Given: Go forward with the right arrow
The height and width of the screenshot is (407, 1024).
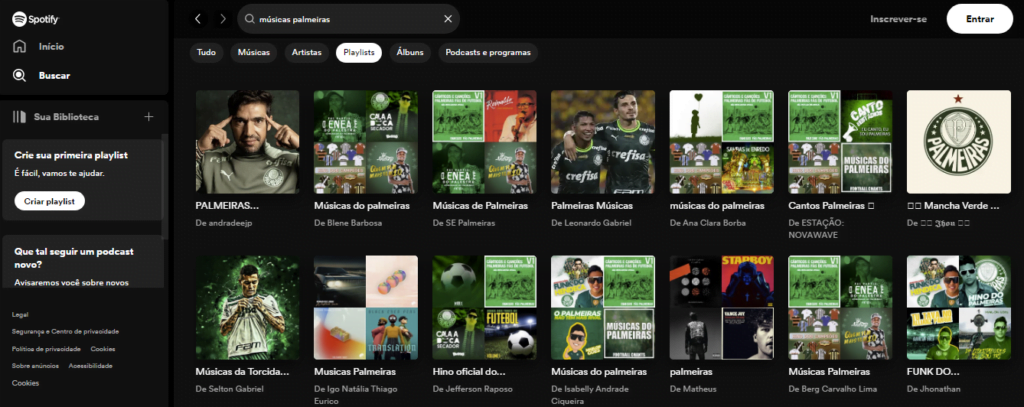Looking at the screenshot, I should [x=223, y=19].
